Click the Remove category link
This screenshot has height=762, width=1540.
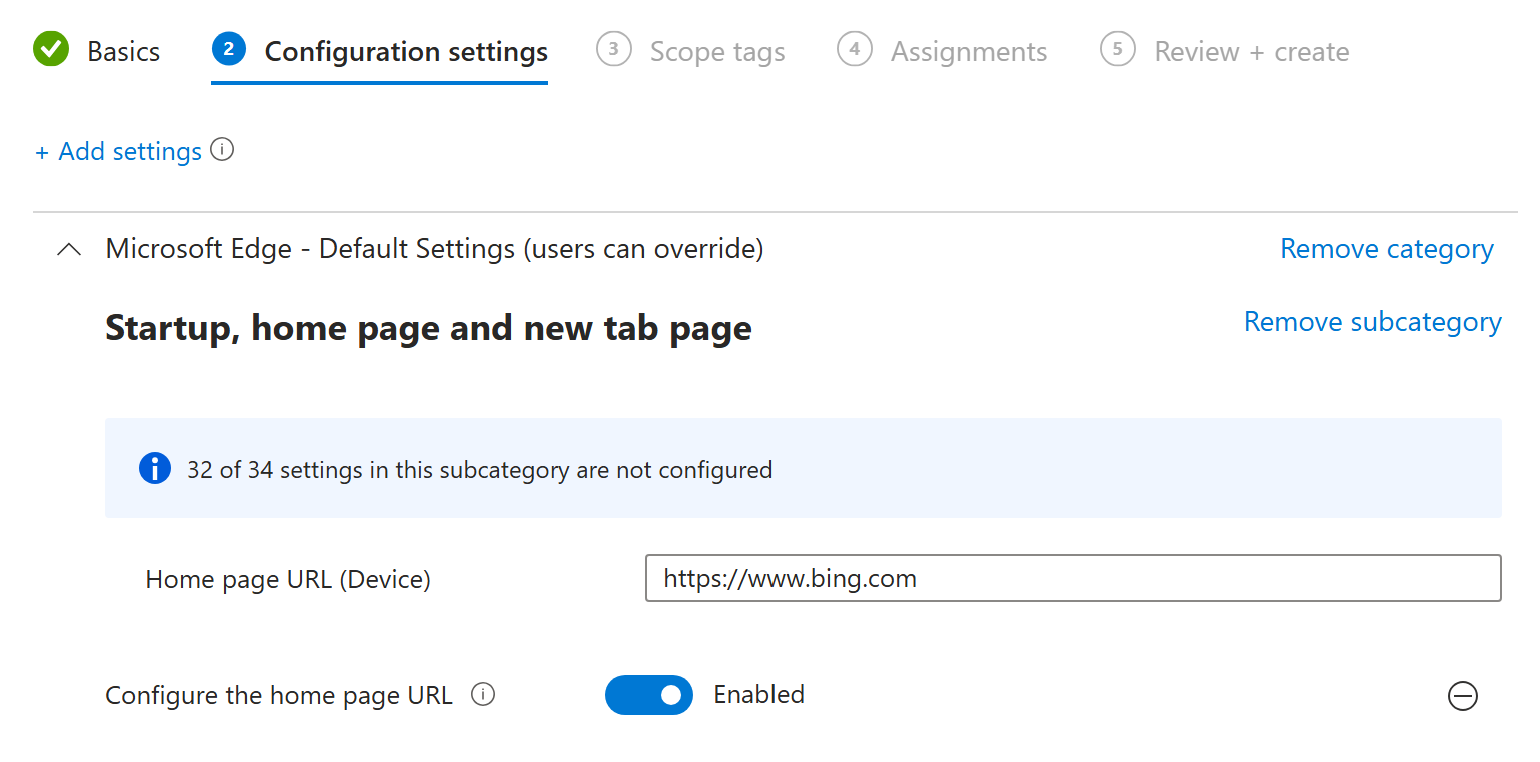coord(1386,249)
